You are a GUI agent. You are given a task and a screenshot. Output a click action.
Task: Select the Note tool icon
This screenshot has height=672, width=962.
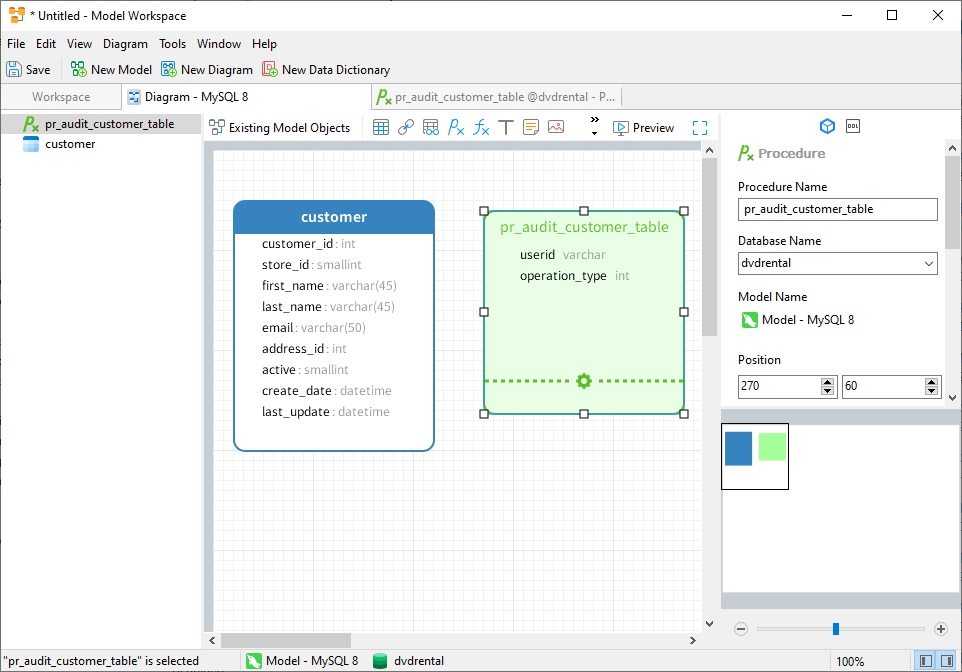point(531,127)
